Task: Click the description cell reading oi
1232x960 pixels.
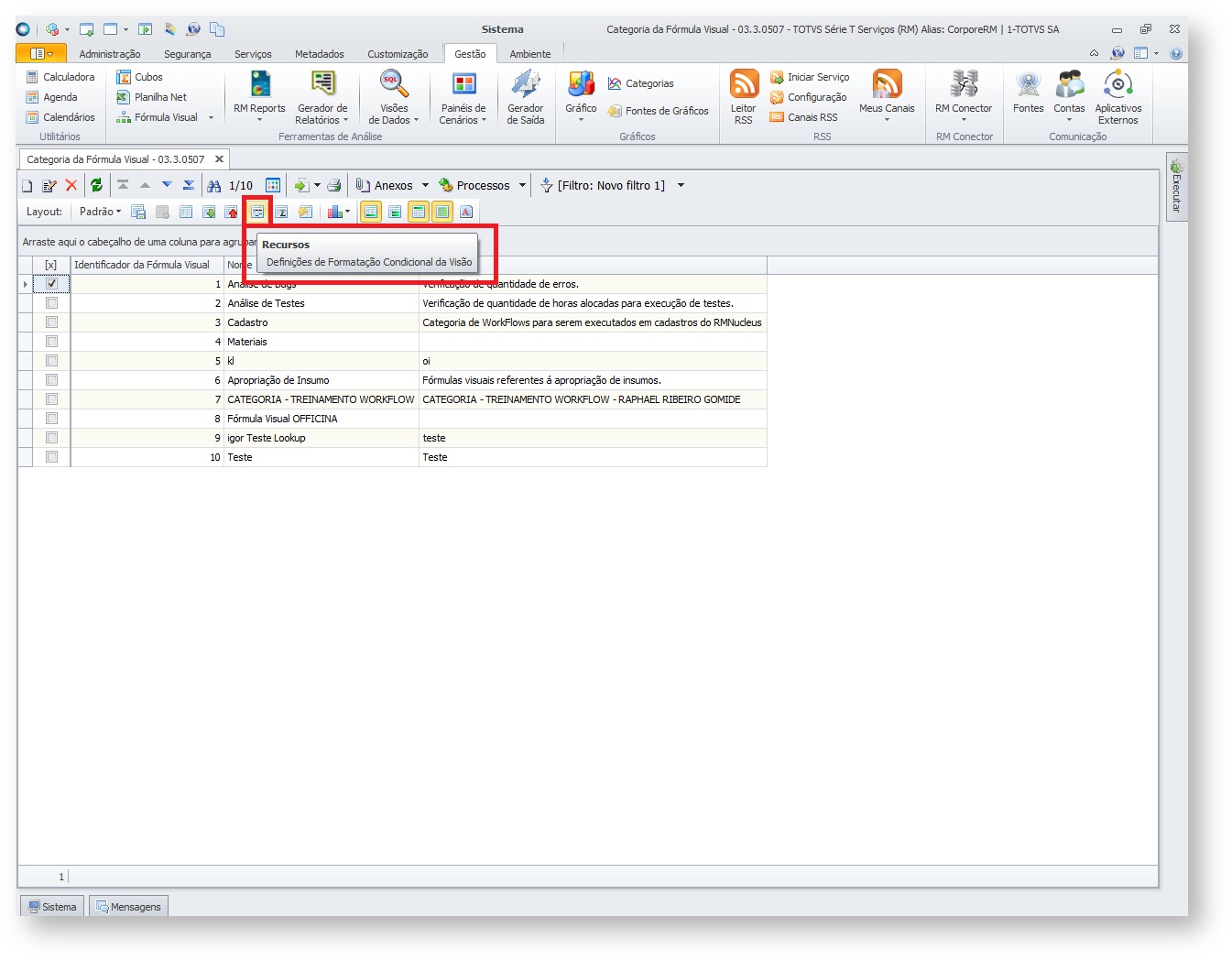Action: (x=593, y=361)
